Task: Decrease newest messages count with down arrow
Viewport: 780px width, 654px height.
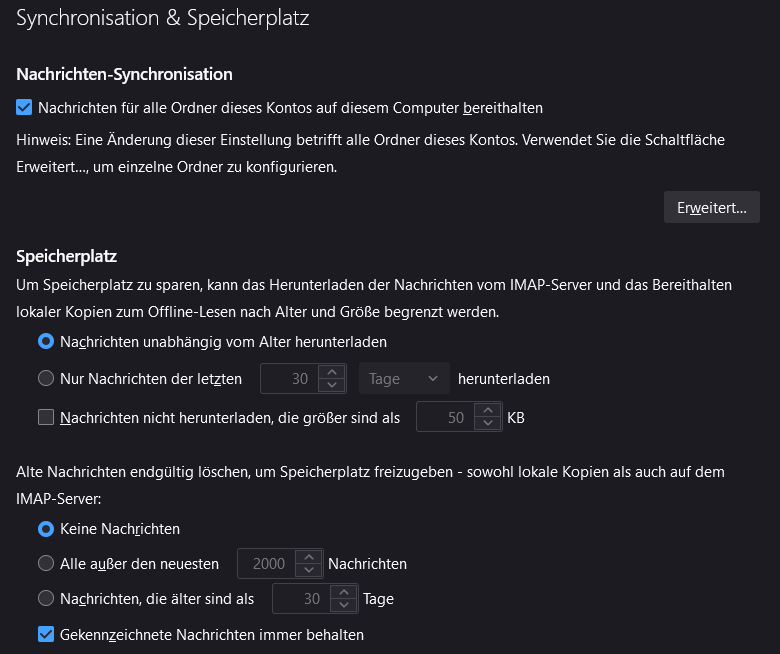Action: coord(309,571)
